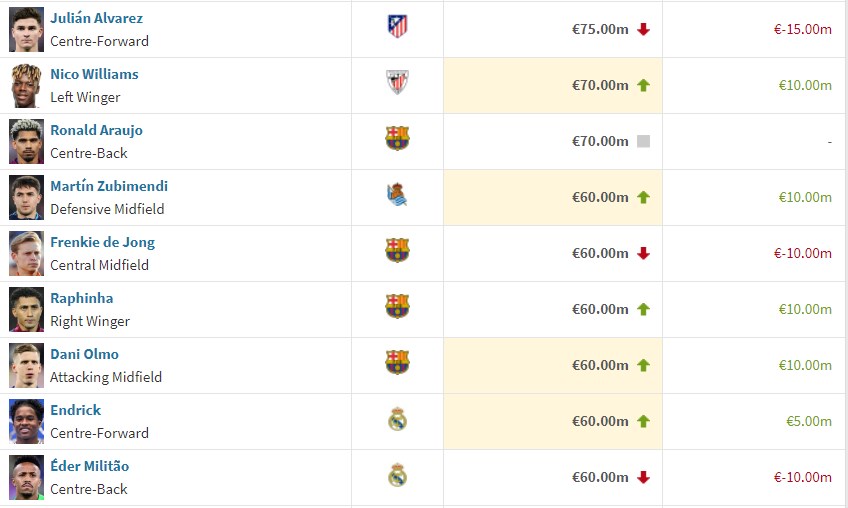Click Endrick €5.00m value difference

pyautogui.click(x=809, y=421)
